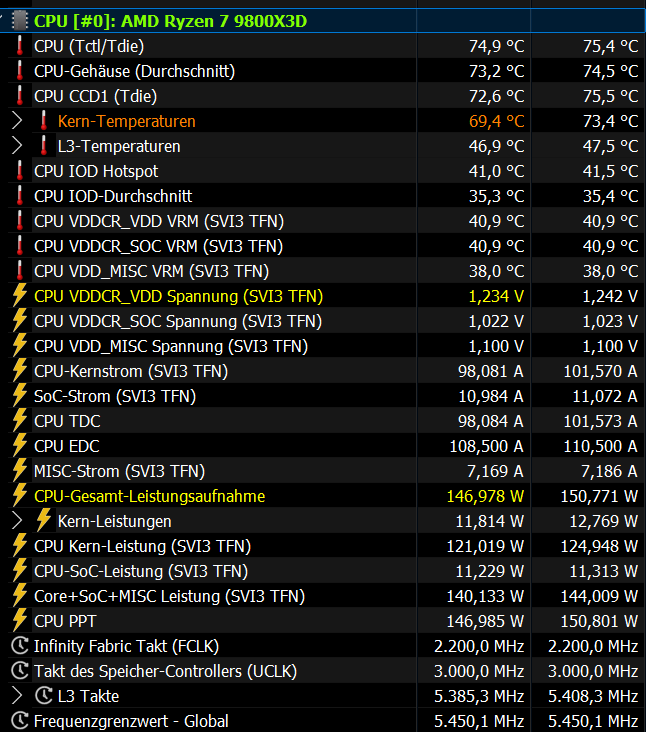Click the lightning icon beside CPU VDDCR_VDD Spannung
The image size is (646, 732).
tap(19, 296)
